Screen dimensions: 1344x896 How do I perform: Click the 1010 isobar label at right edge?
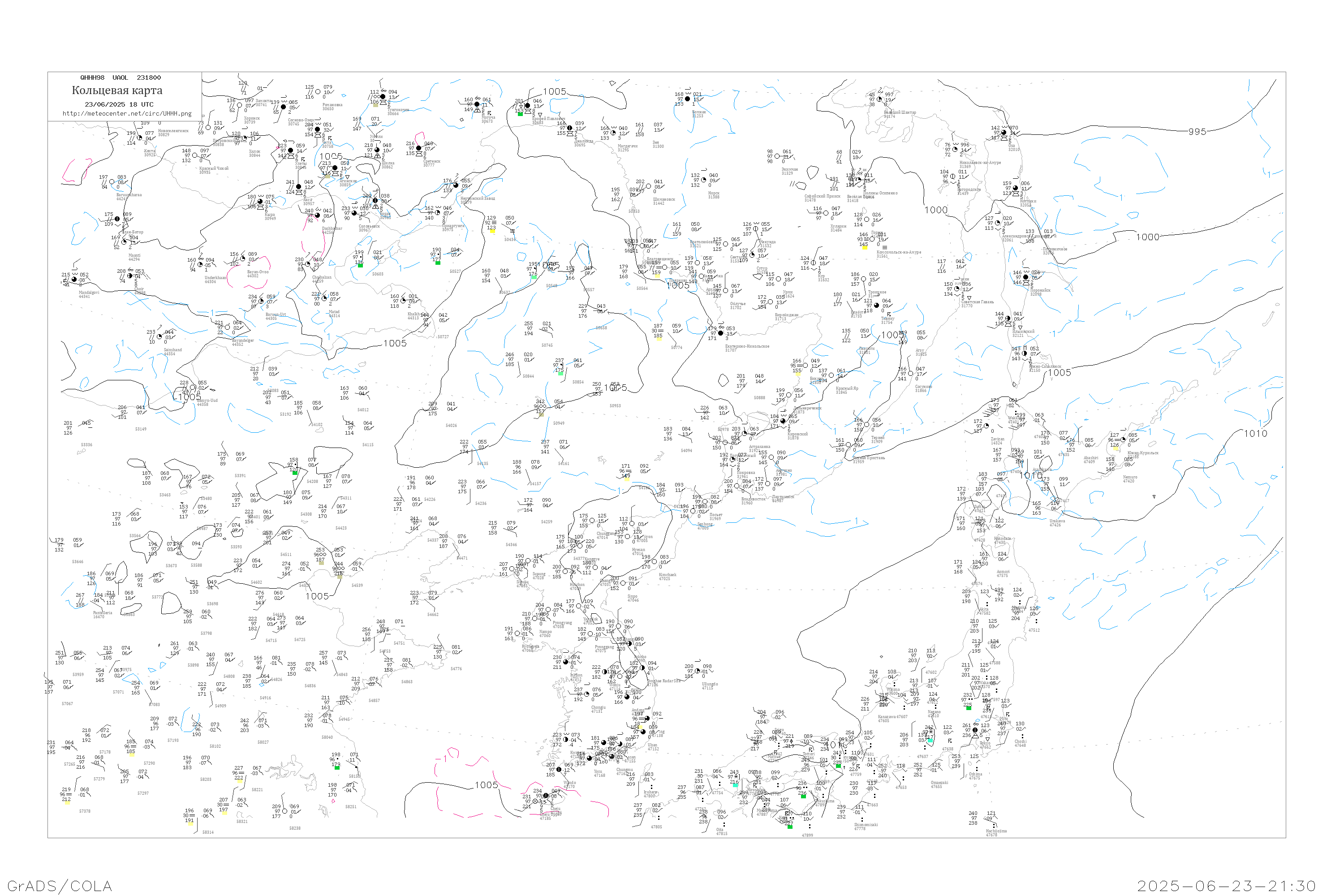point(1256,434)
